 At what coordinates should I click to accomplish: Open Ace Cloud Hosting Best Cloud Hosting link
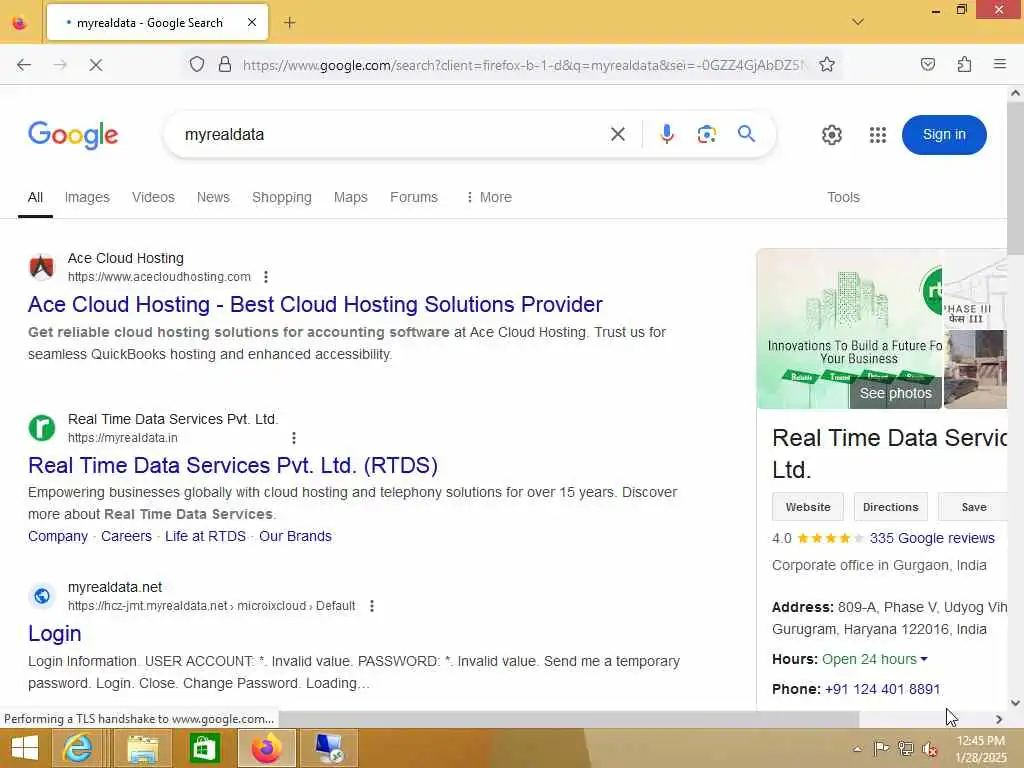tap(315, 304)
